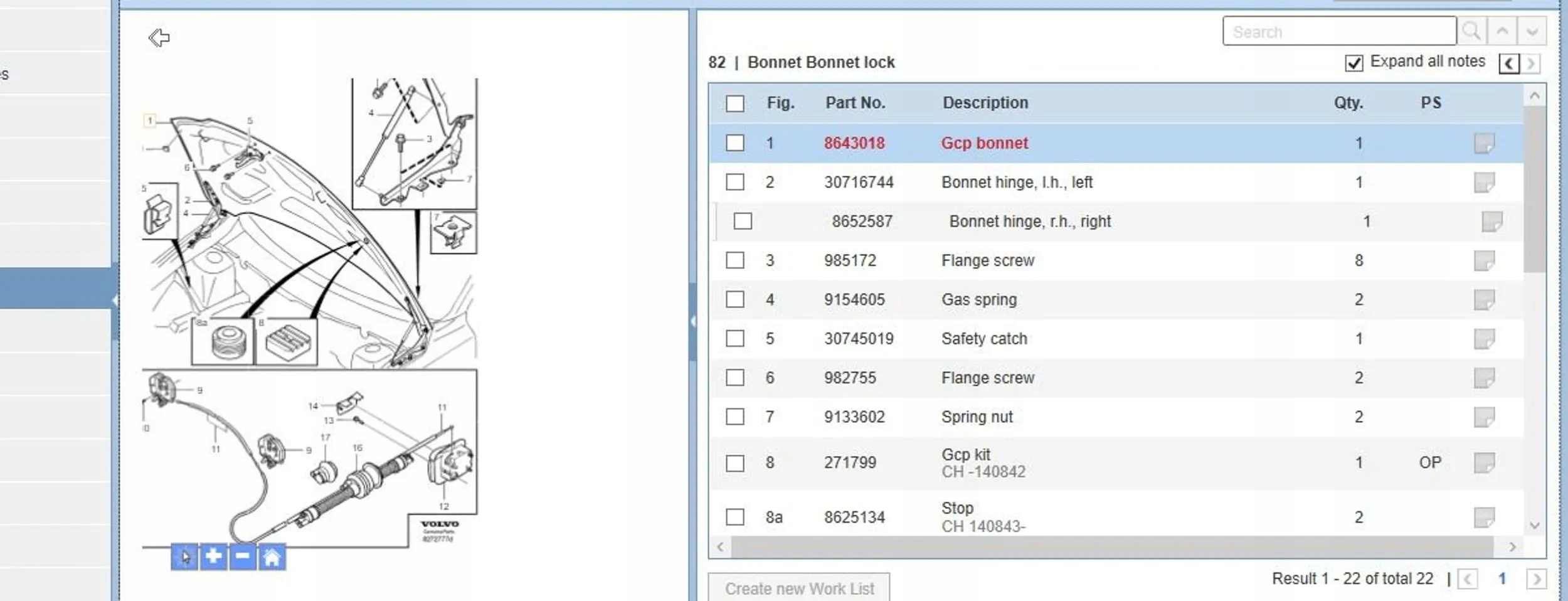This screenshot has width=1568, height=601.
Task: Click part number 8652587
Action: [x=862, y=221]
